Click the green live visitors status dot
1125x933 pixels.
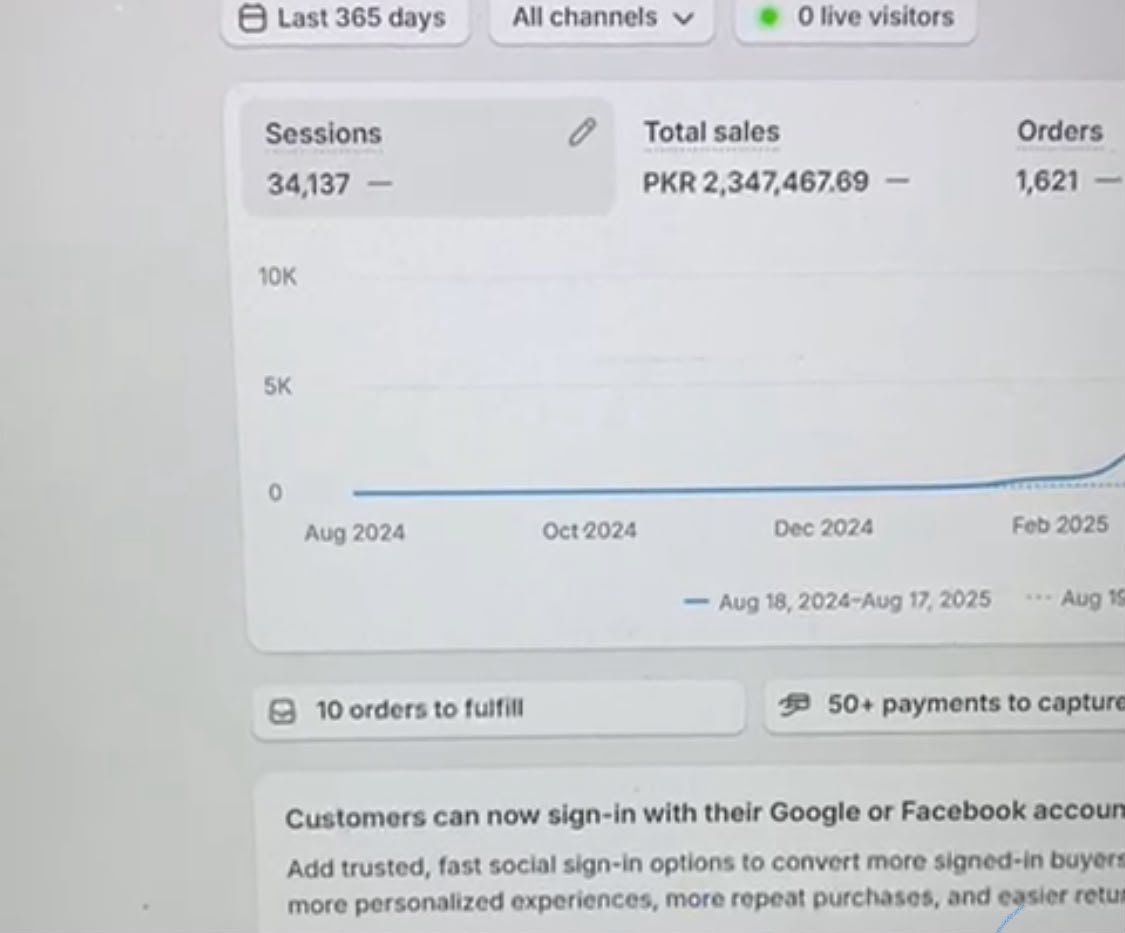[x=768, y=17]
